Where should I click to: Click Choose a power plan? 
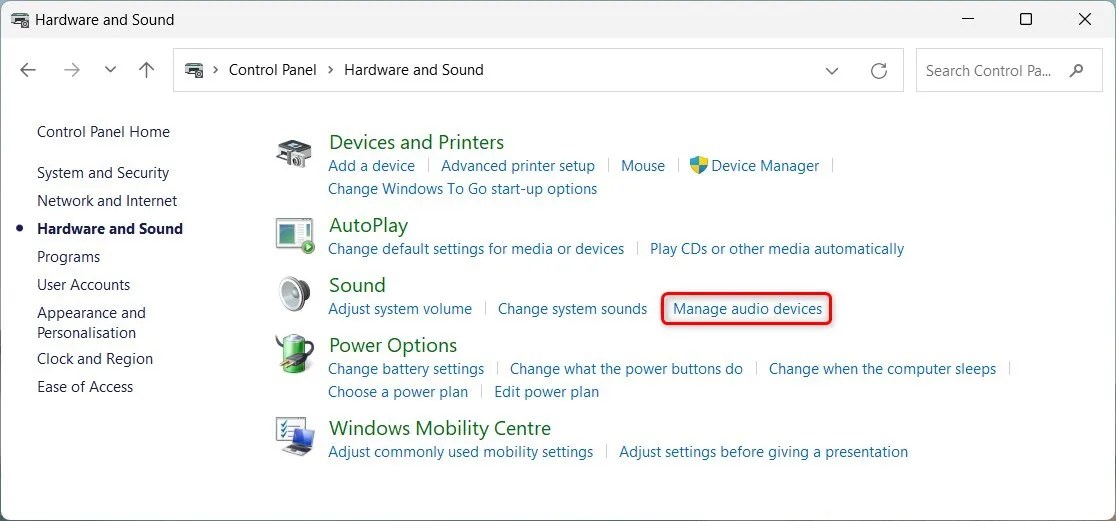(399, 391)
